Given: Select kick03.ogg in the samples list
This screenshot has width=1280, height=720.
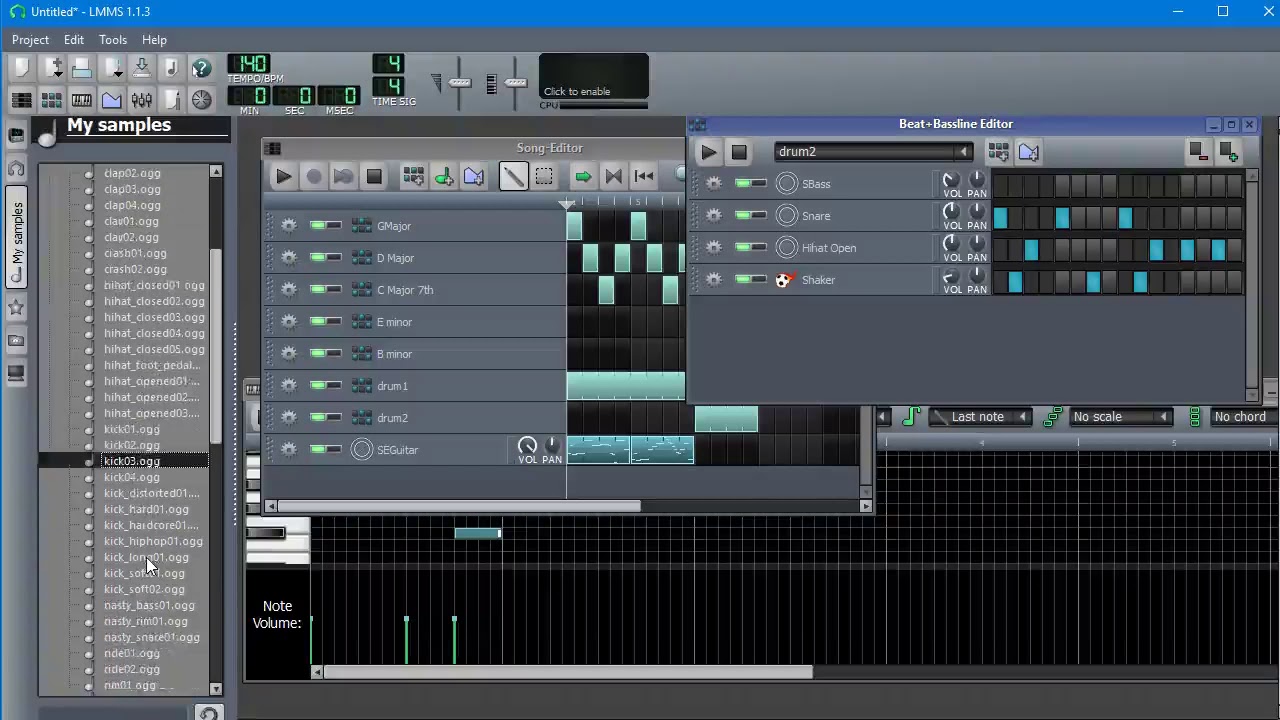Looking at the screenshot, I should (x=131, y=461).
